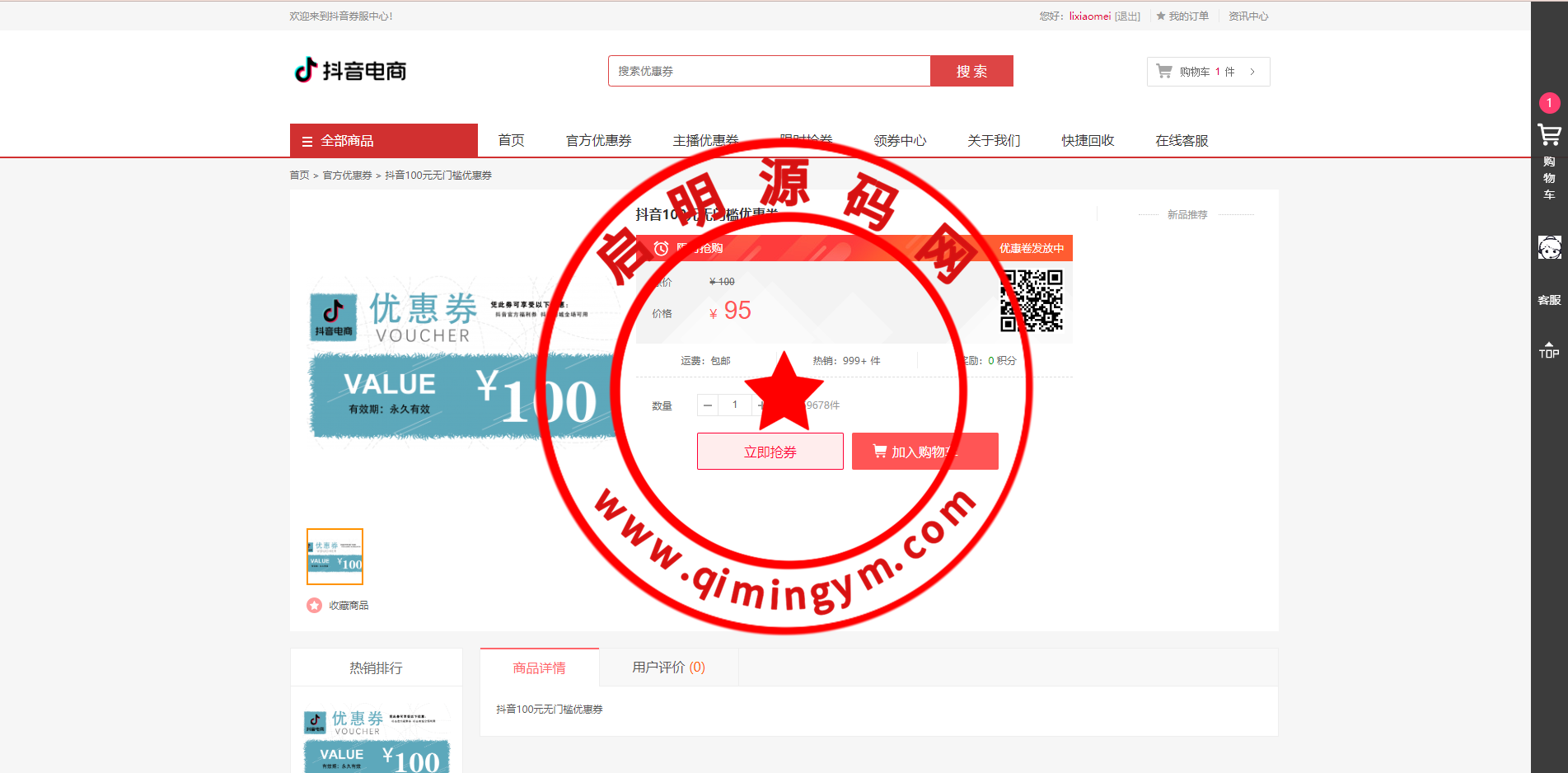Click the favorite product star icon

pyautogui.click(x=314, y=606)
